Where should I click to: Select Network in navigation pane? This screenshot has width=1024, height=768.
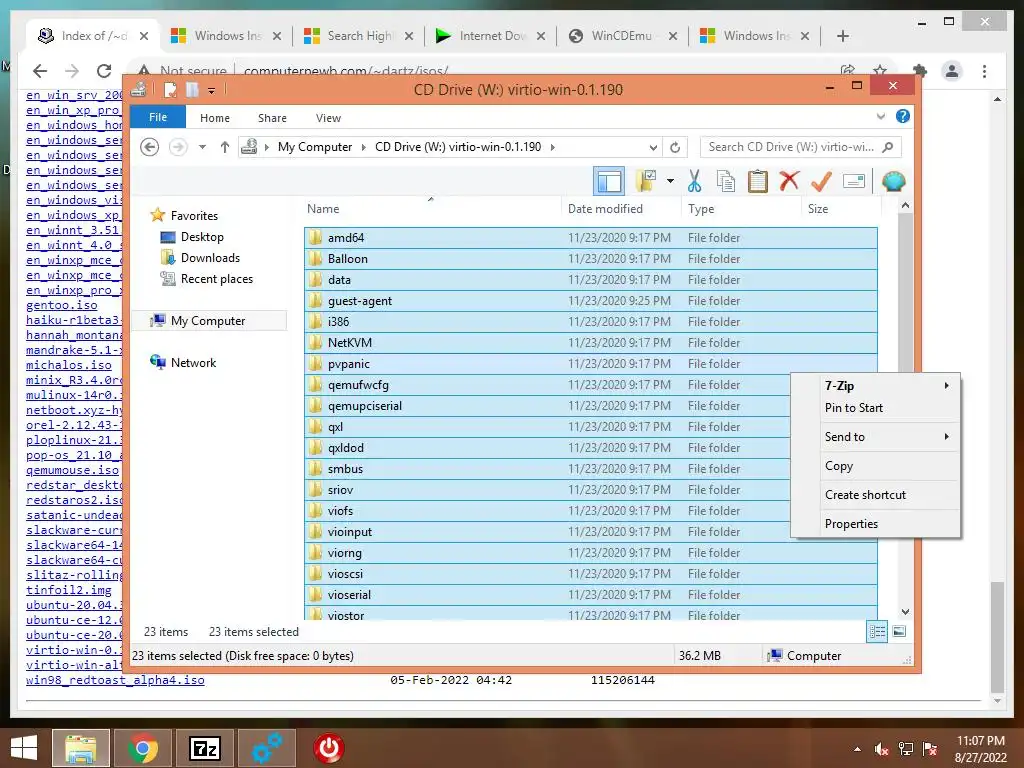coord(193,362)
